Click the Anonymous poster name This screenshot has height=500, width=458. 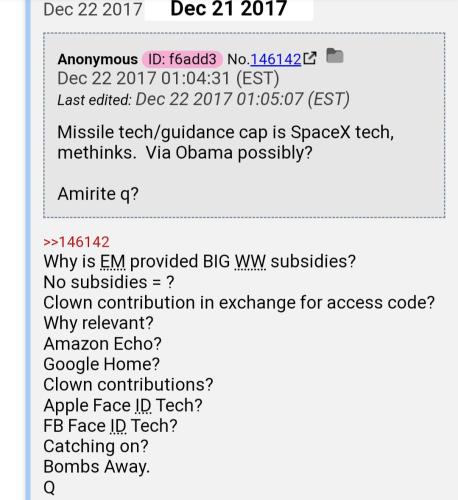(x=98, y=60)
